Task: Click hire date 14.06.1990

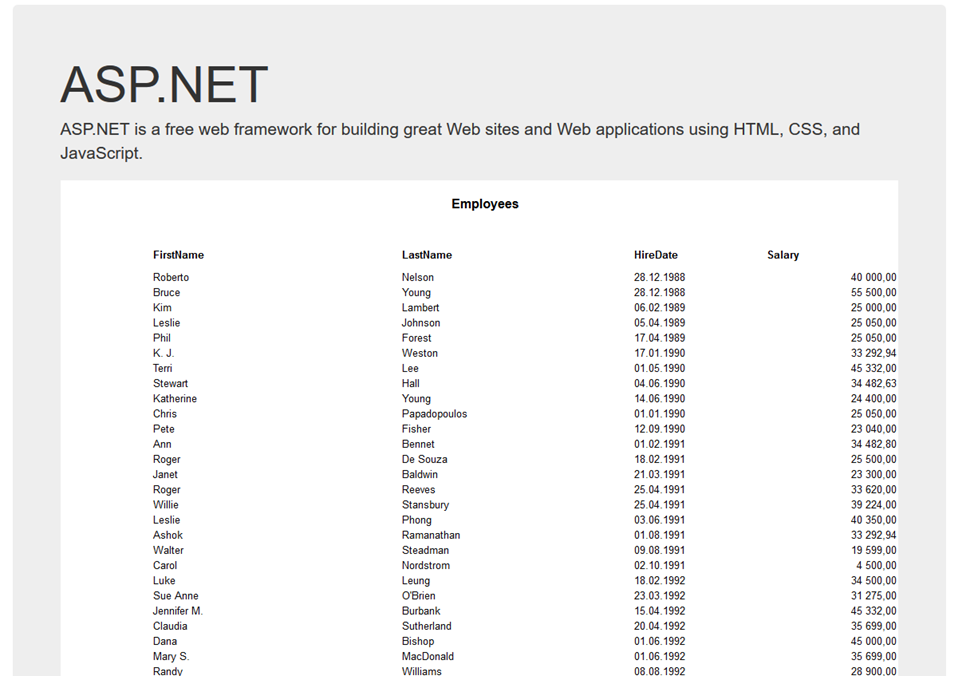Action: tap(659, 398)
